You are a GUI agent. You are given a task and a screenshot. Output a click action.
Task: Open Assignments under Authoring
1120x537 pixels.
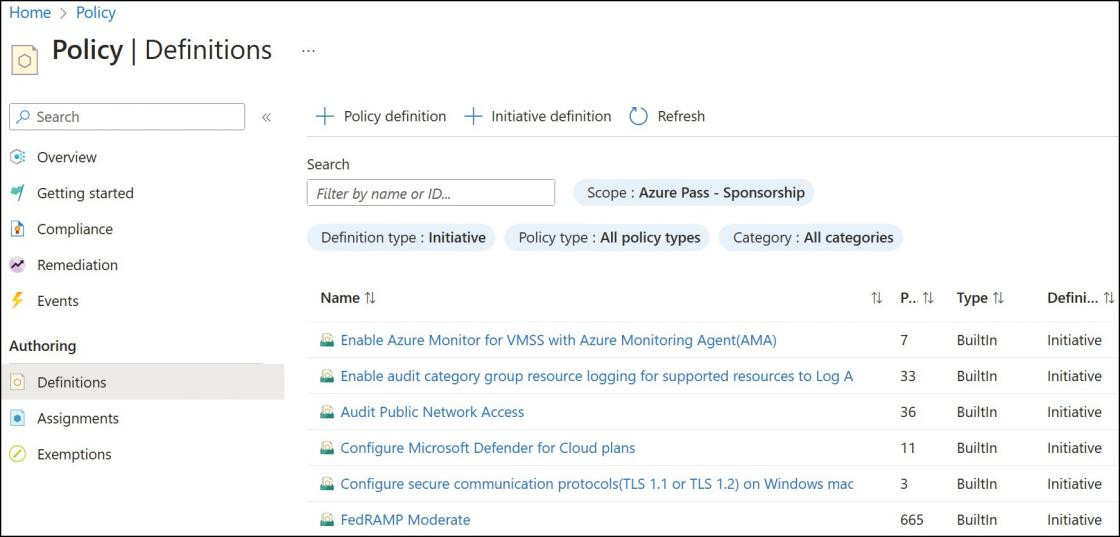78,418
